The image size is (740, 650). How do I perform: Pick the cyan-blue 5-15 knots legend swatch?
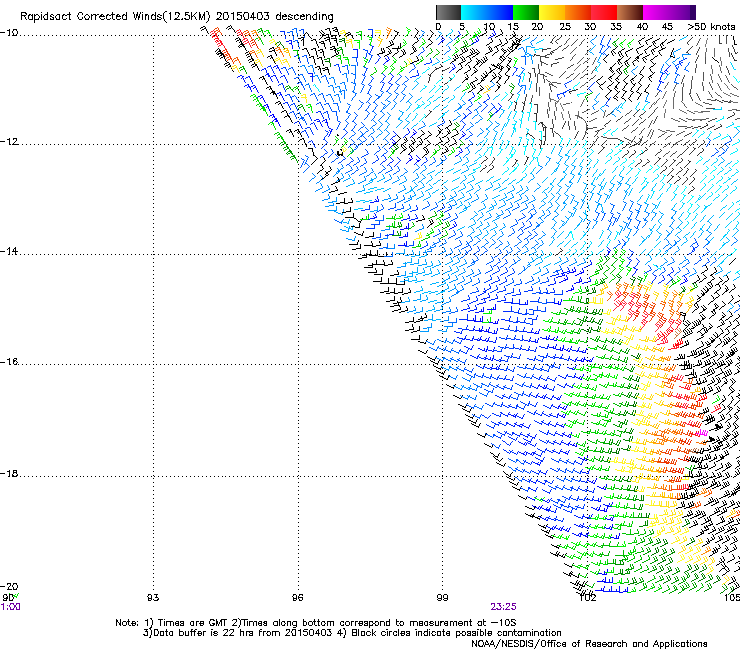tap(487, 12)
